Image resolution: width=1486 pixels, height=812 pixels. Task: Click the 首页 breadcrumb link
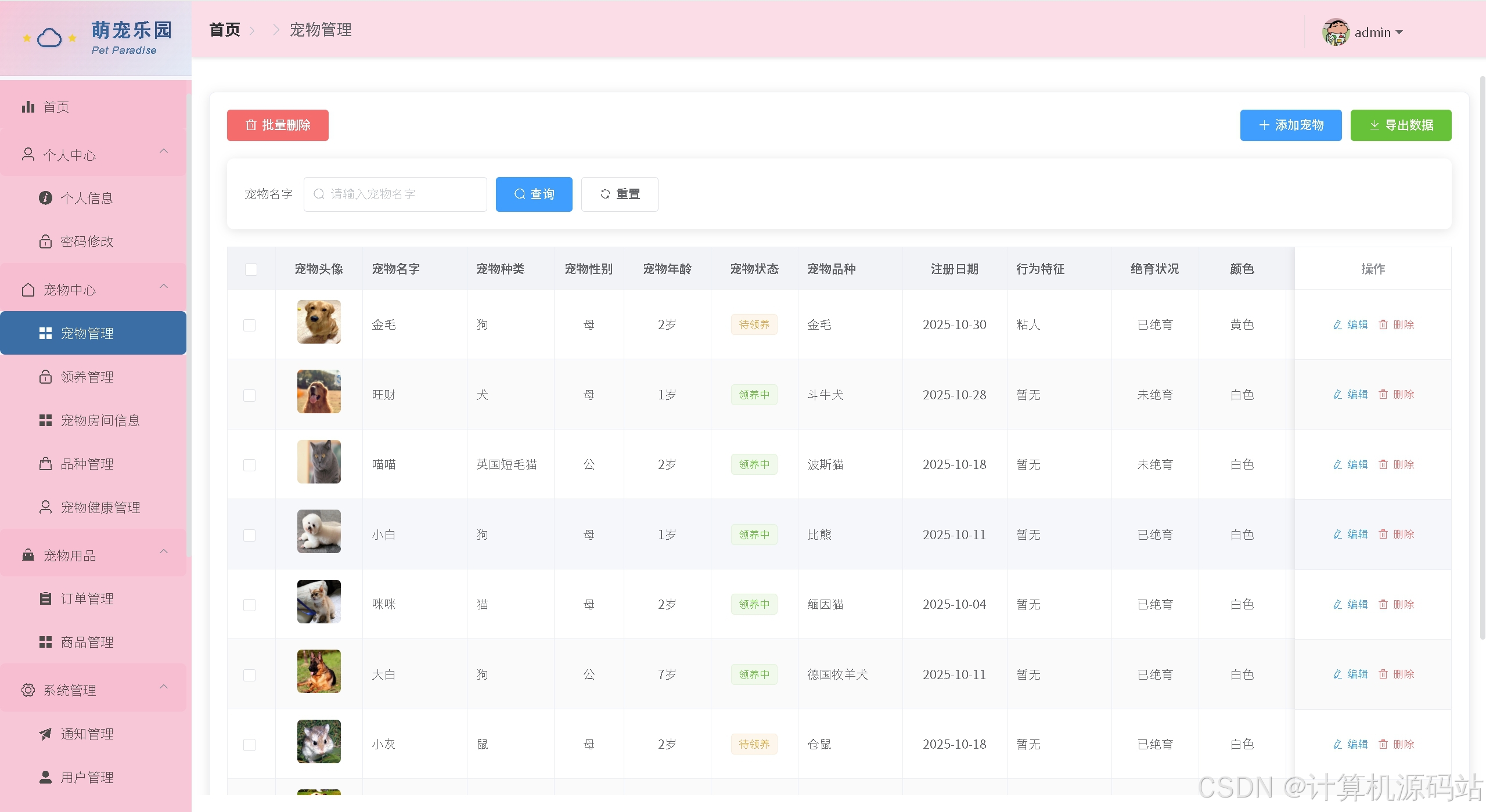tap(225, 30)
